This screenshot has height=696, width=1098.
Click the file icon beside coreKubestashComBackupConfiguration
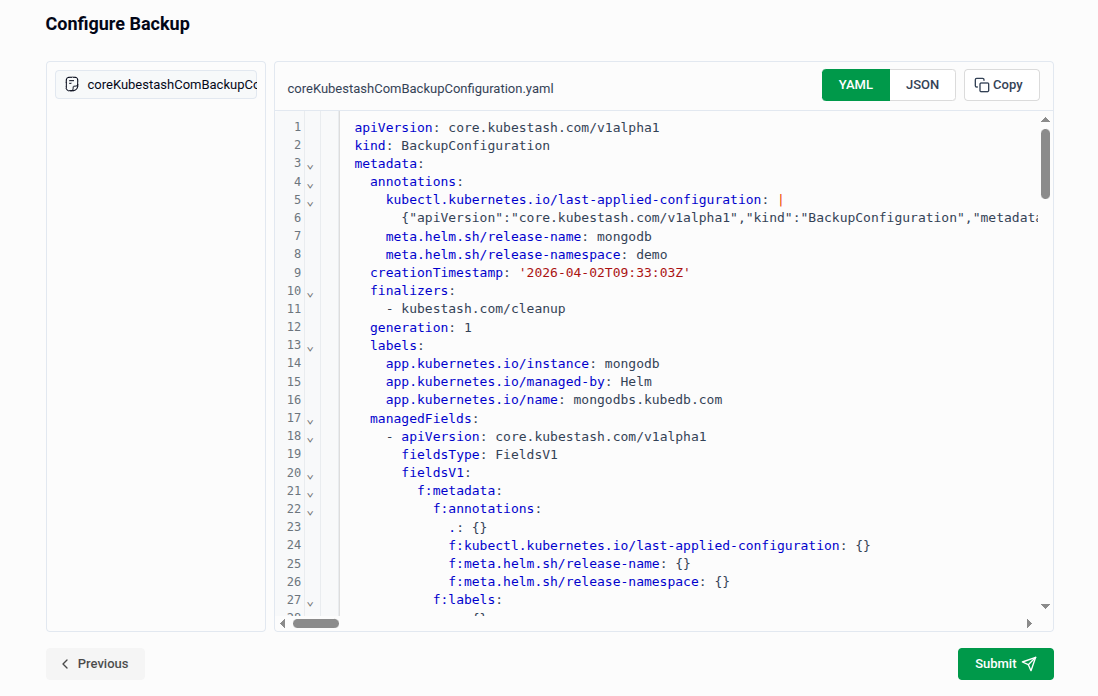(x=71, y=84)
